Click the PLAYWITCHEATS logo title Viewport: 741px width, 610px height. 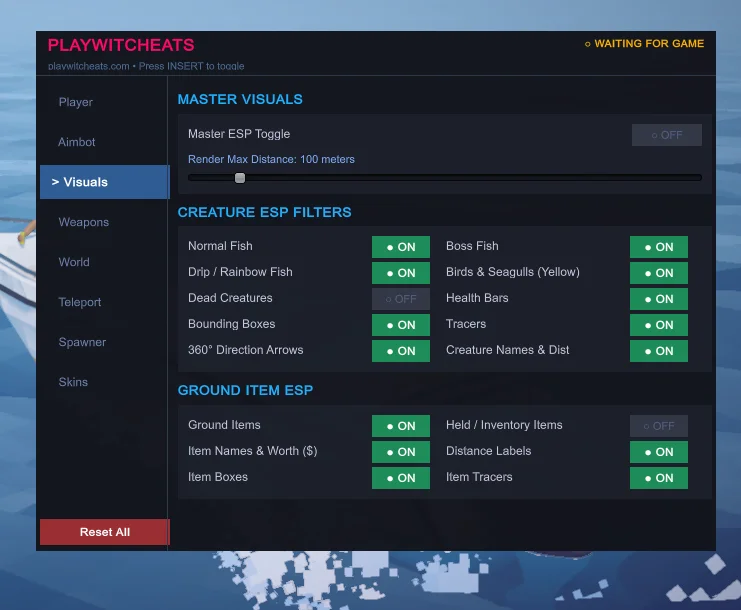click(121, 45)
